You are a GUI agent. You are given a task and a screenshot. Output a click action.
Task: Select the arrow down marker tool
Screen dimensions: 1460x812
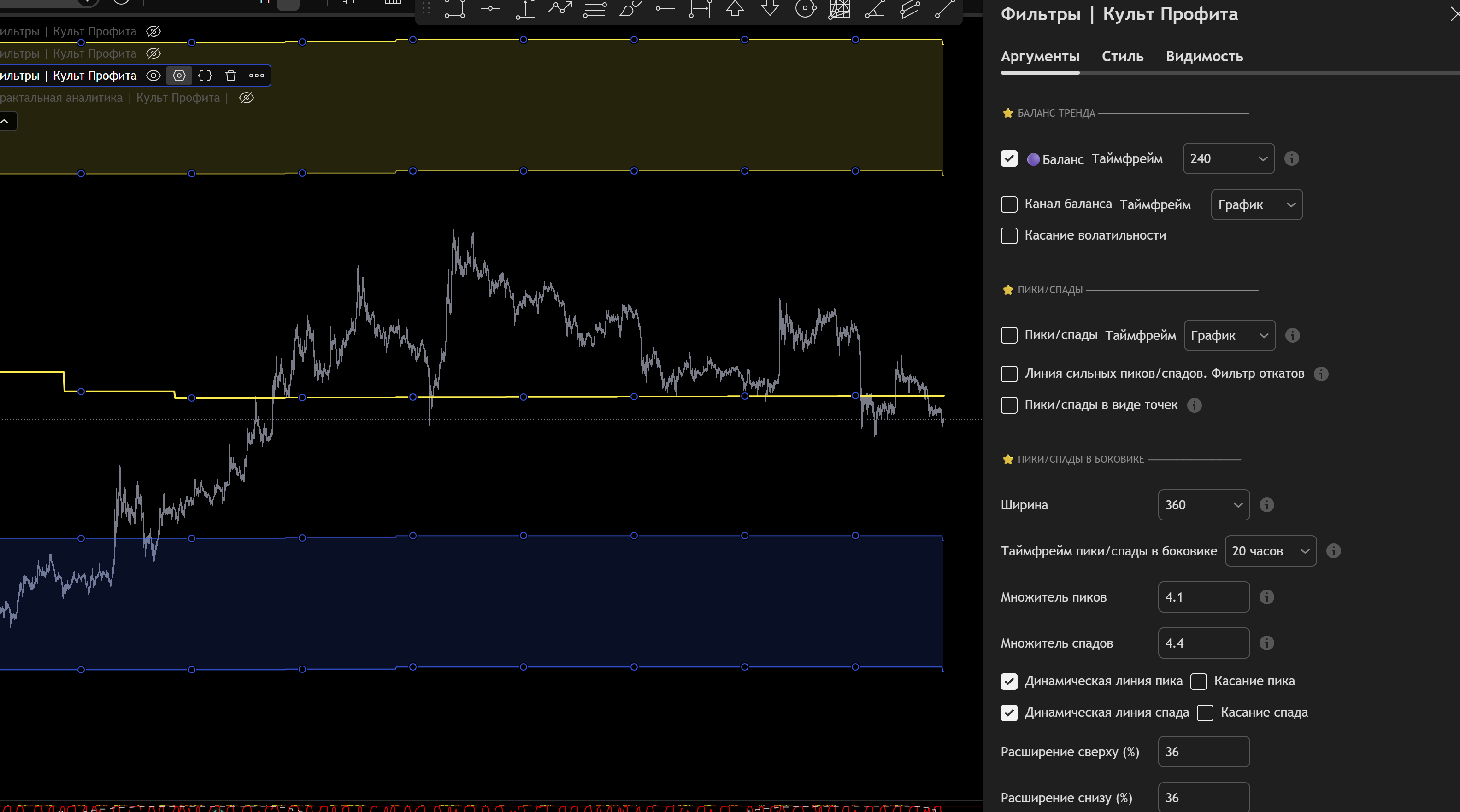tap(770, 8)
